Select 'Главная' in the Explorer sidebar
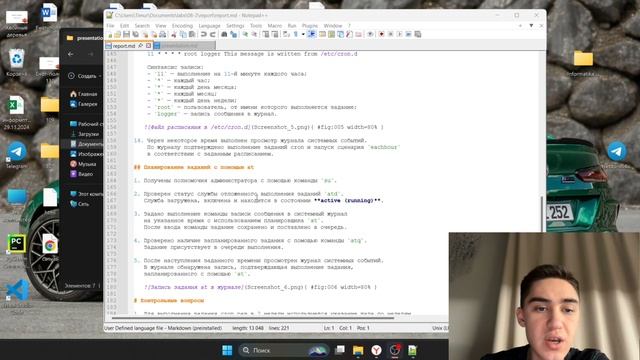The image size is (640, 360). (84, 94)
